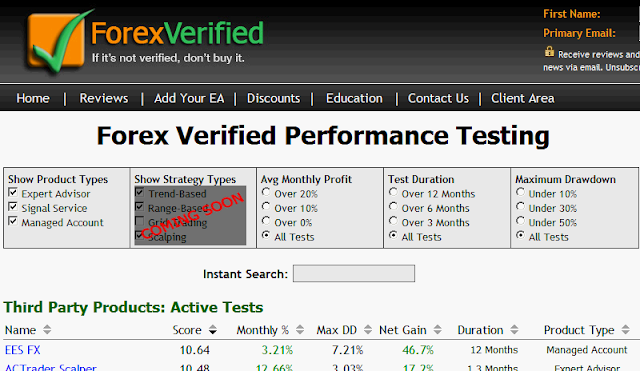640x371 pixels.
Task: Click the Duration column header
Action: coord(480,330)
